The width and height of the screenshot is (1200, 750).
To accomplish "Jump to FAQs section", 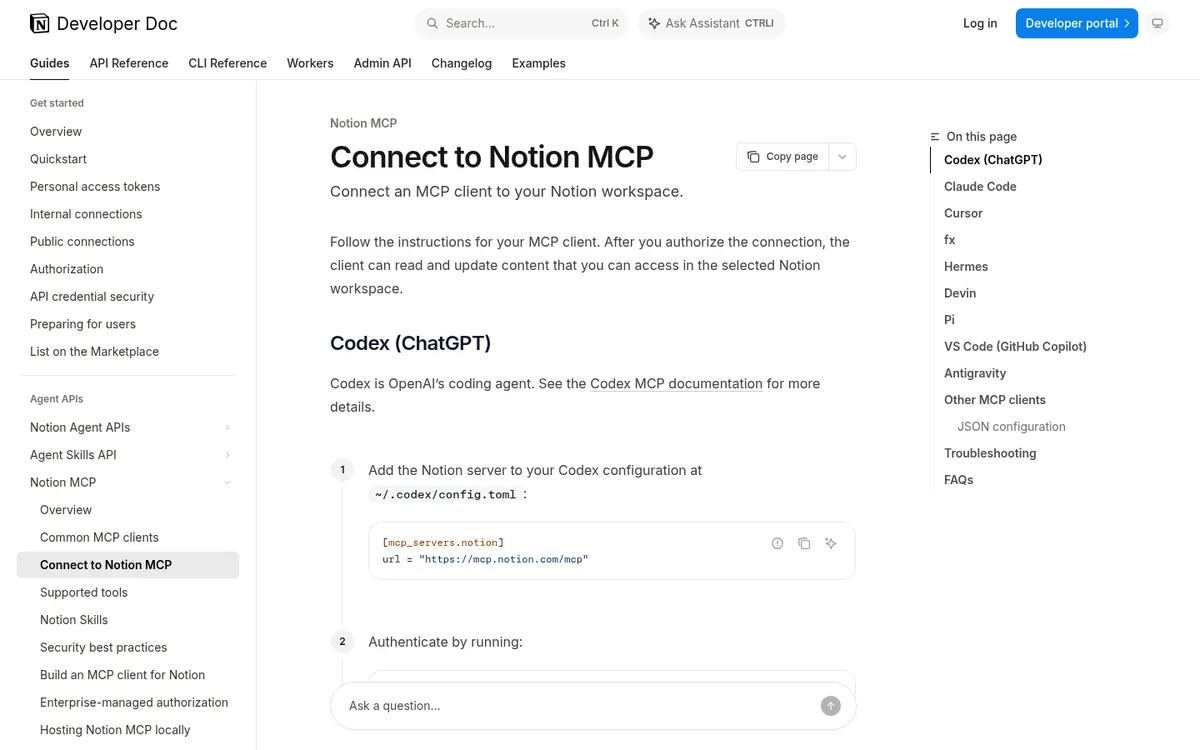I will tap(959, 480).
